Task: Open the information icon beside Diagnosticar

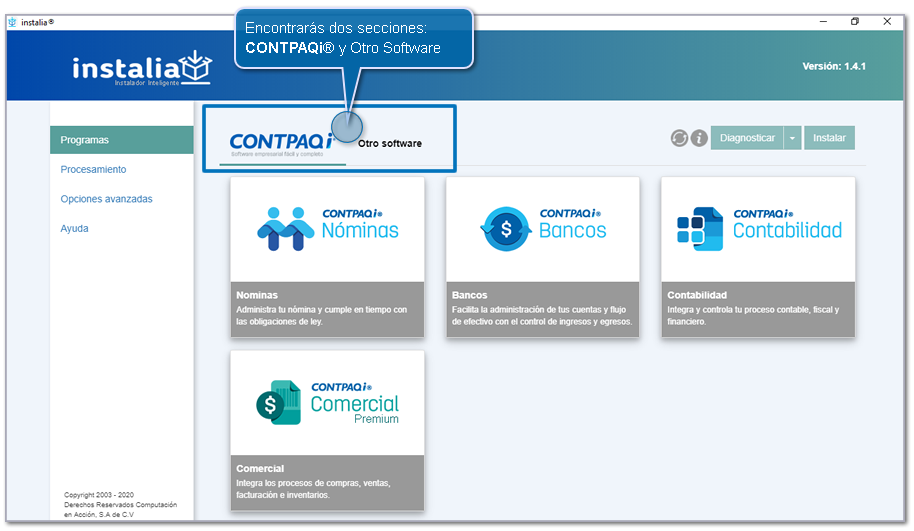Action: click(699, 138)
